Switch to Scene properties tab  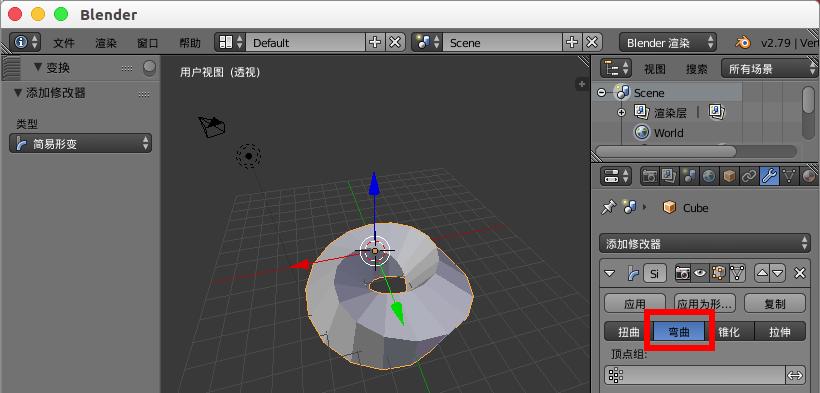click(x=689, y=176)
